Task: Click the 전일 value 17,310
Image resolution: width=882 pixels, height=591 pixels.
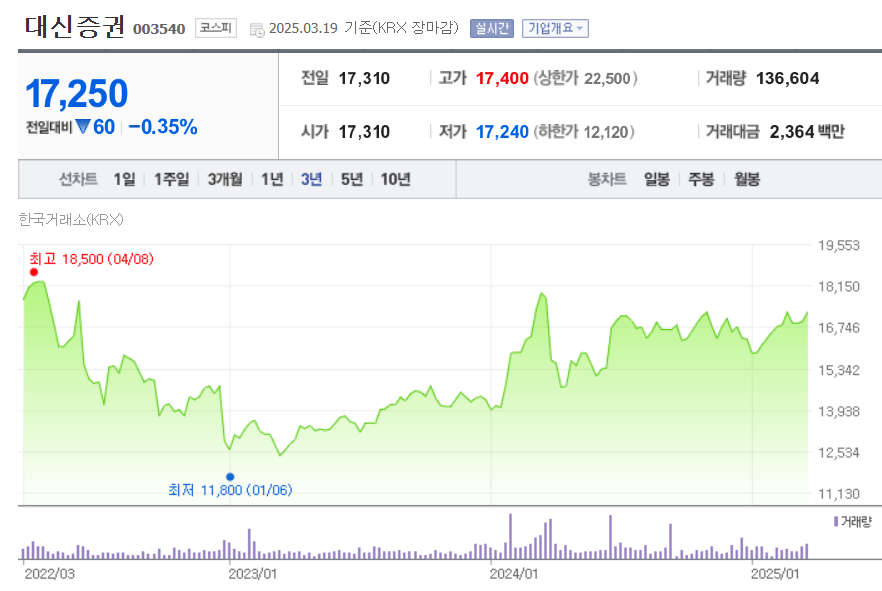Action: click(364, 78)
